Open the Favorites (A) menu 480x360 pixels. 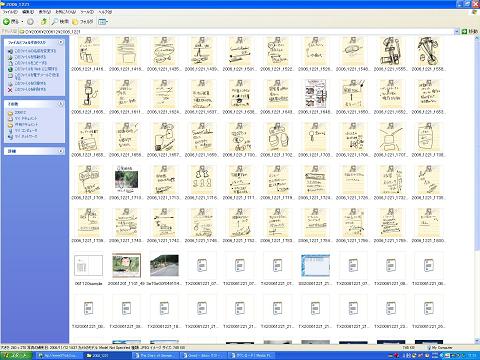[66, 12]
